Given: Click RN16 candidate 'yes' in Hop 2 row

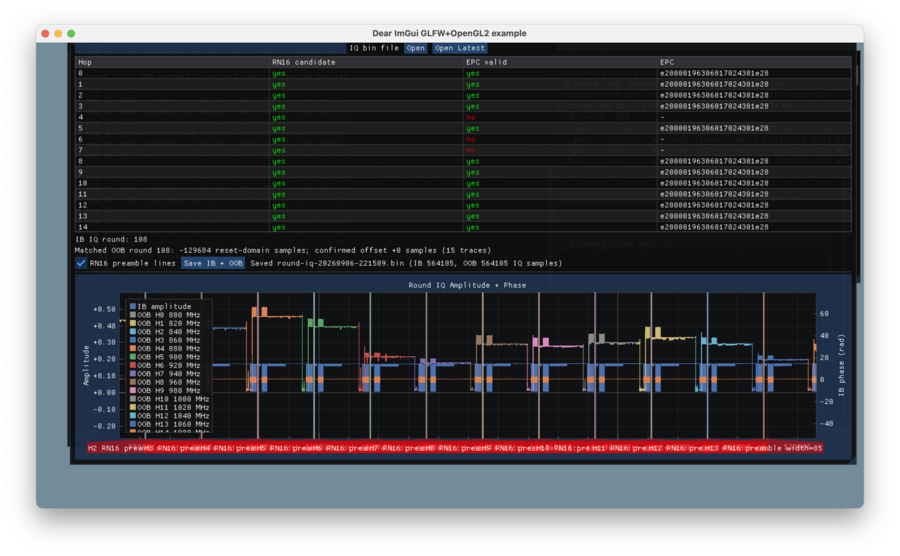Looking at the screenshot, I should (x=278, y=95).
